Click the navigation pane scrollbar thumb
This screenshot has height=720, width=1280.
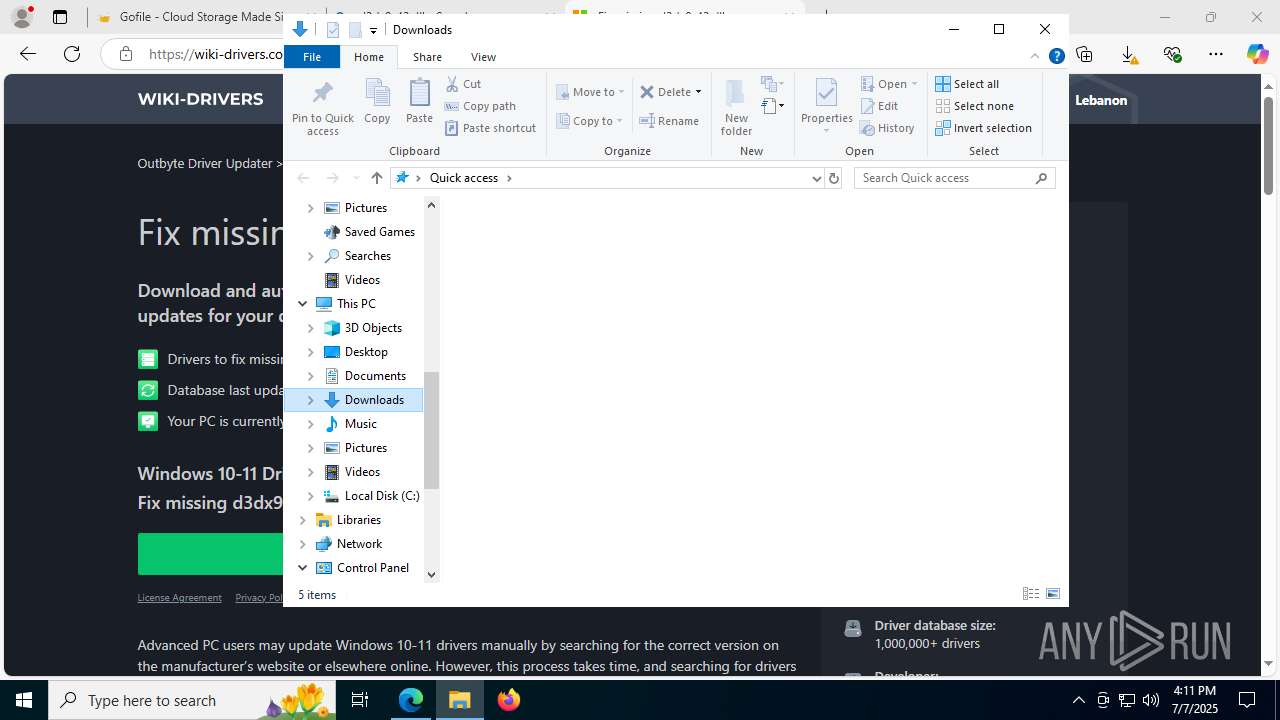click(x=431, y=430)
